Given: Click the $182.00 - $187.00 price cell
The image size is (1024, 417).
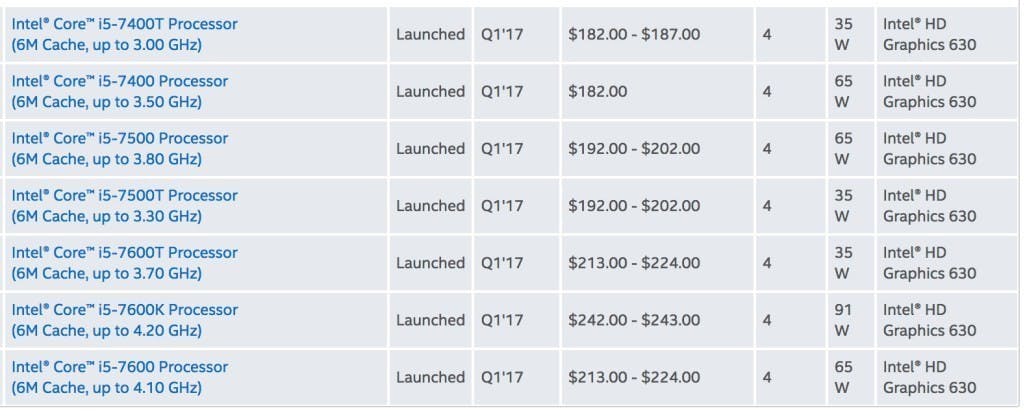Looking at the screenshot, I should pyautogui.click(x=634, y=34).
